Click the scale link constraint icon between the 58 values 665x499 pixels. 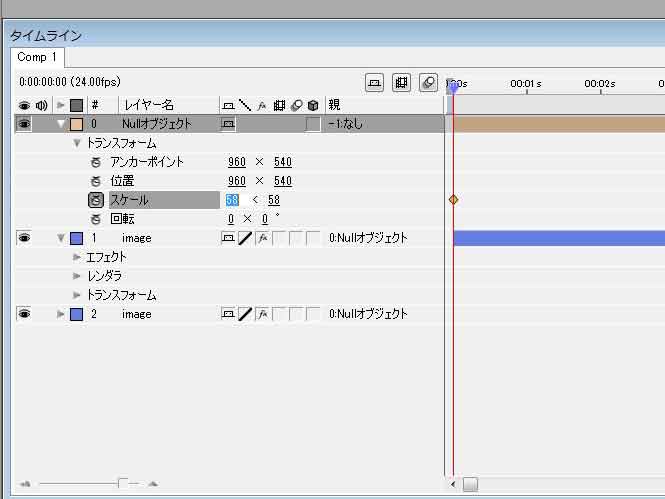click(255, 200)
